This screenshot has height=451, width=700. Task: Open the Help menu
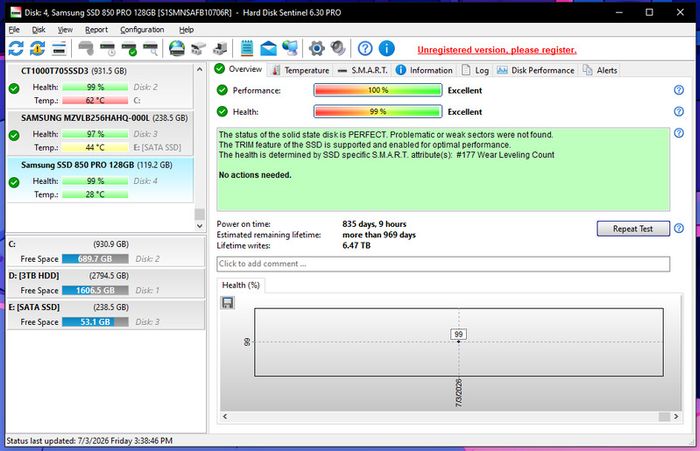pos(186,29)
